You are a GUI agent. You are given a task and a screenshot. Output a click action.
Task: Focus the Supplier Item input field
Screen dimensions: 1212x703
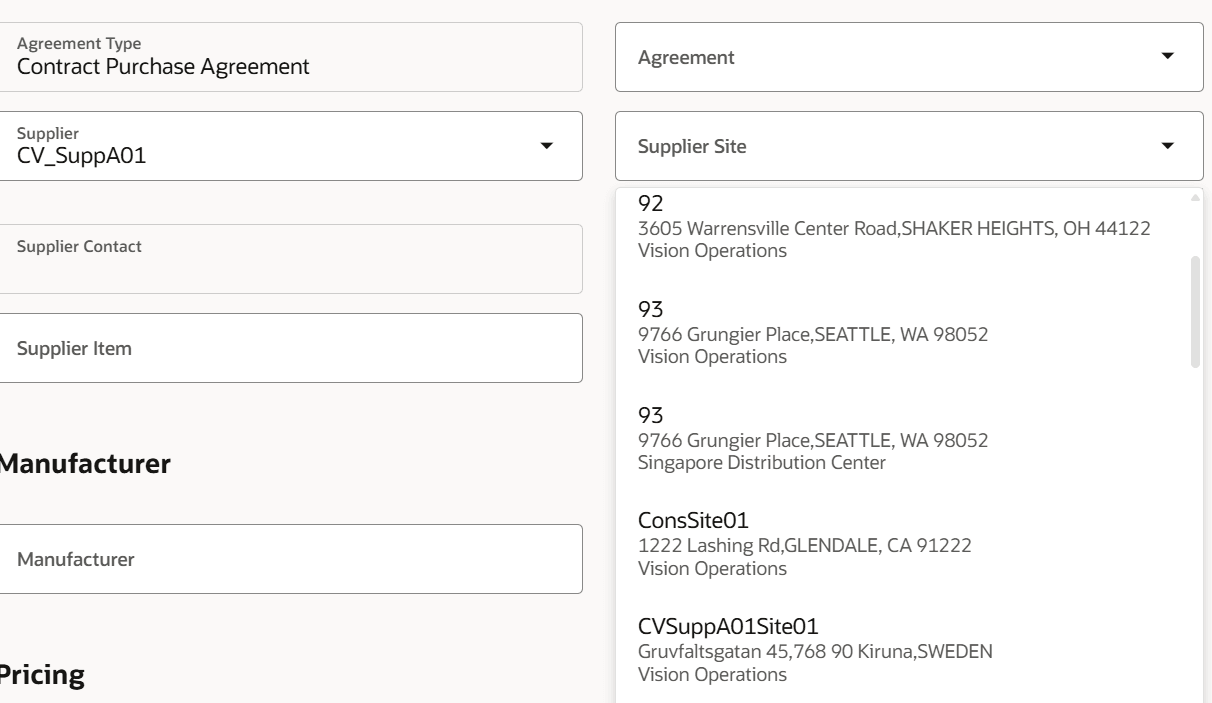[290, 348]
